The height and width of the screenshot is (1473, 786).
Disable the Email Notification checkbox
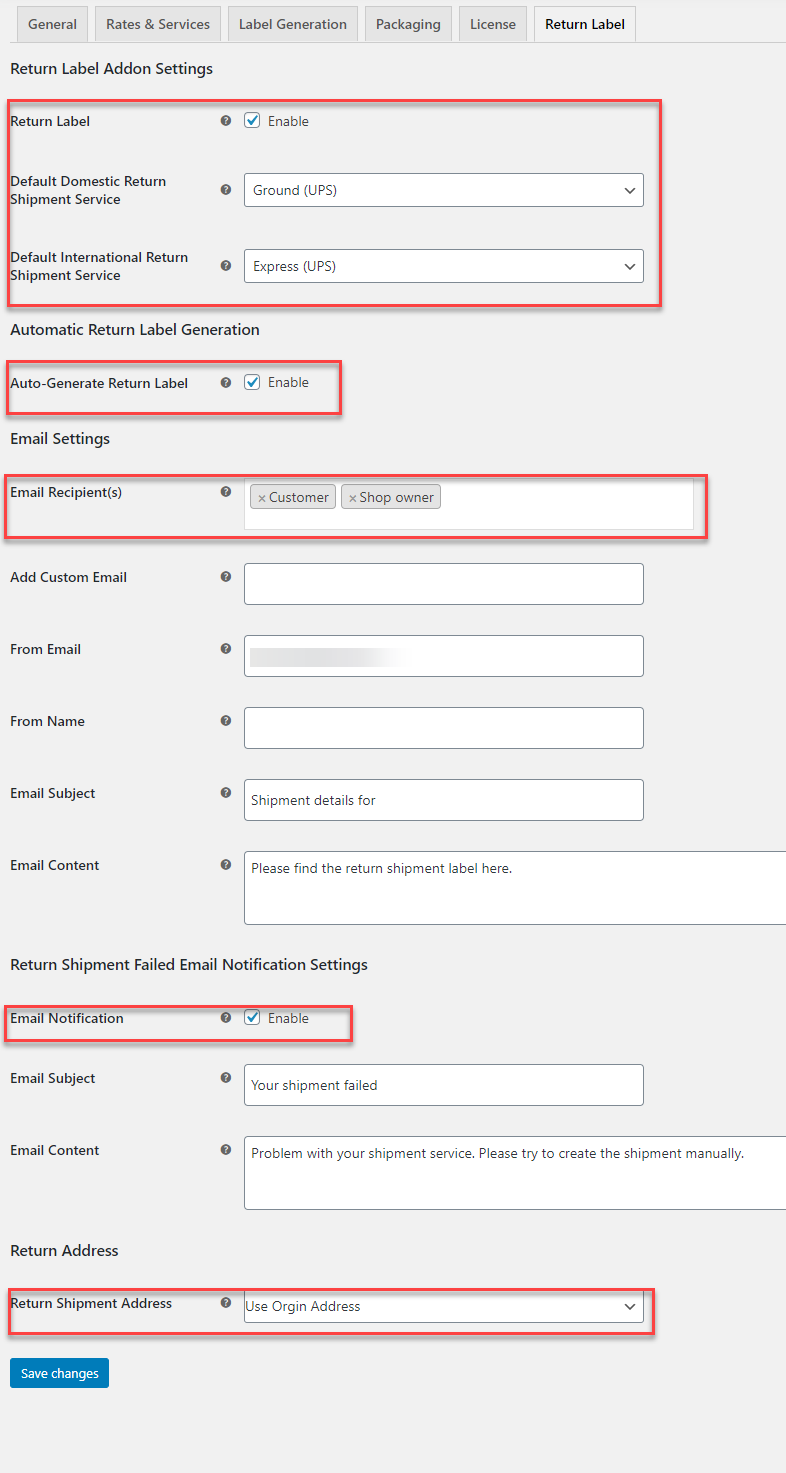pyautogui.click(x=253, y=1018)
